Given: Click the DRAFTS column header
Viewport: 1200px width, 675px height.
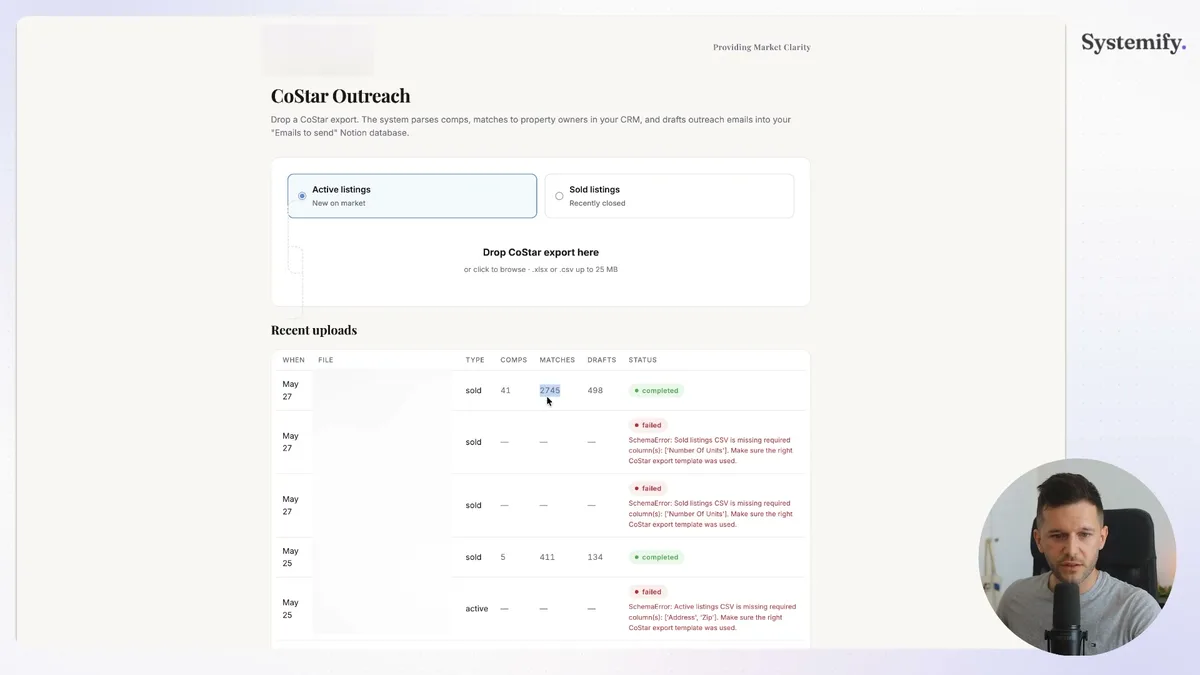Looking at the screenshot, I should 602,360.
